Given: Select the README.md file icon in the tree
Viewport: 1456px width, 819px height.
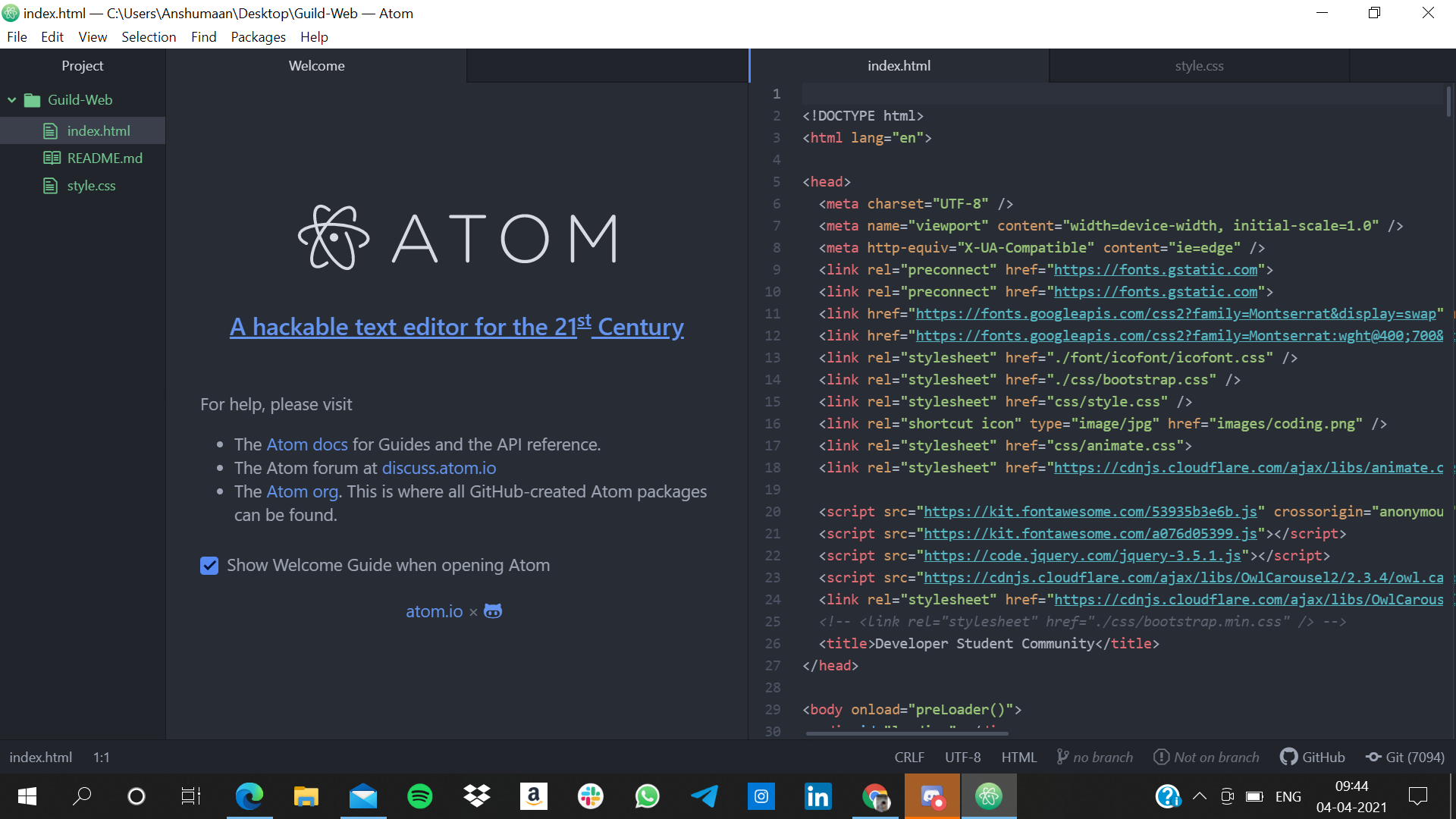Looking at the screenshot, I should (x=52, y=158).
